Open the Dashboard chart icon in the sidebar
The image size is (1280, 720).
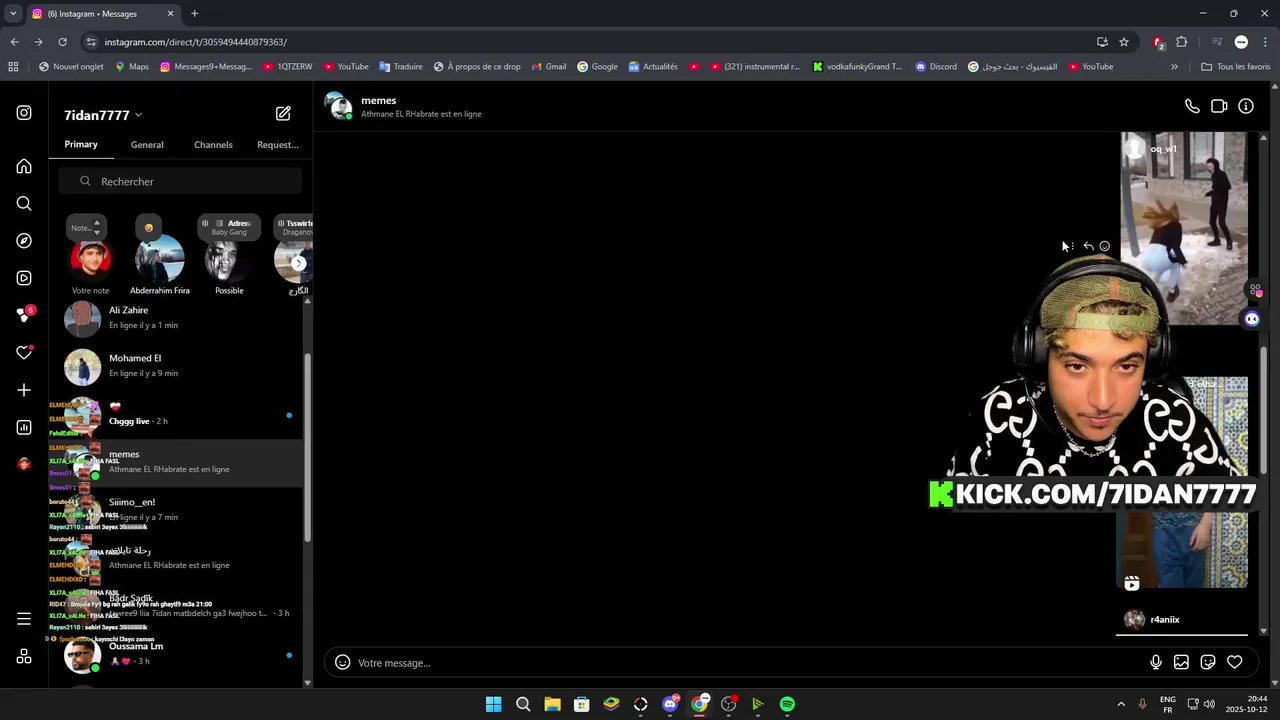pyautogui.click(x=24, y=427)
